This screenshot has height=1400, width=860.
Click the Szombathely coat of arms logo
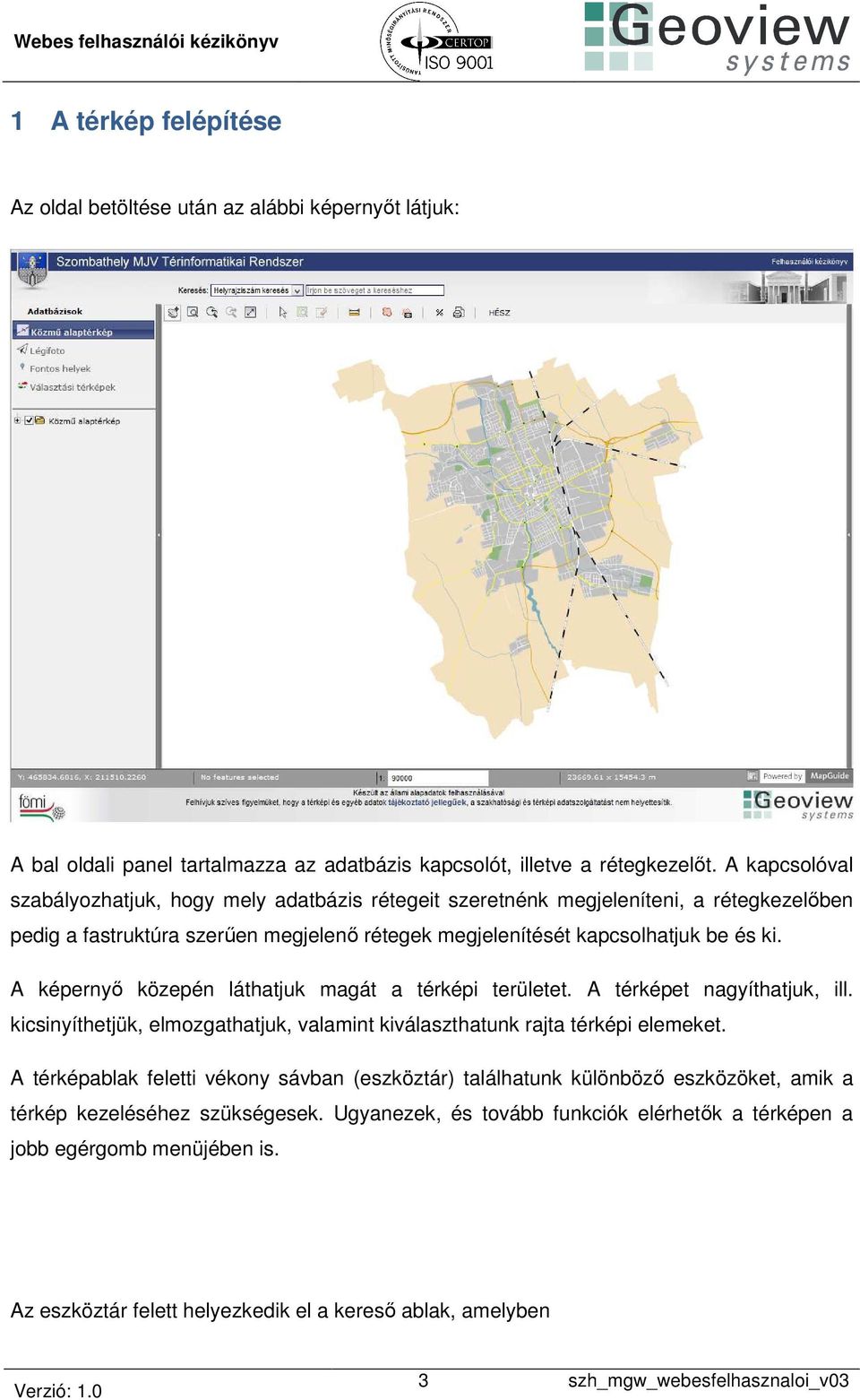coord(32,269)
